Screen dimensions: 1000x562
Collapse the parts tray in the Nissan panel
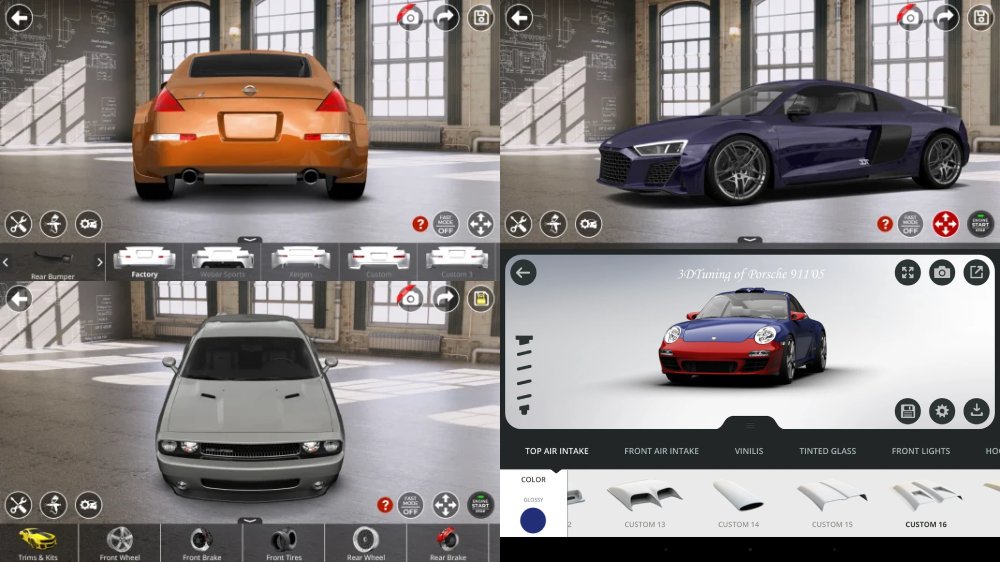250,240
